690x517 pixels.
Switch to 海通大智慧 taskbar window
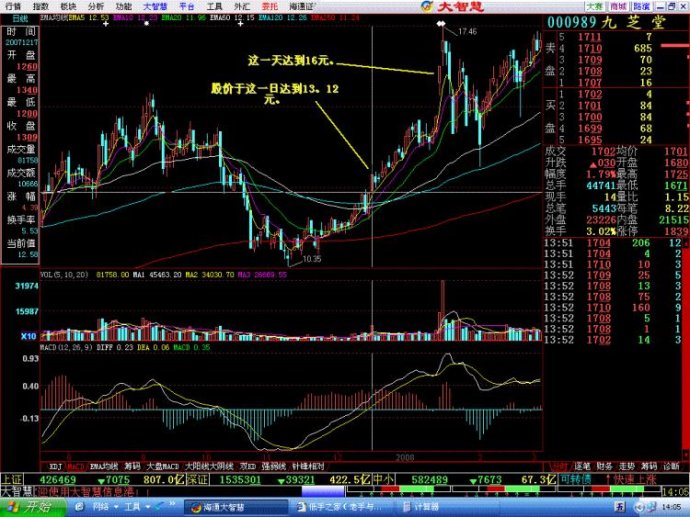click(235, 507)
